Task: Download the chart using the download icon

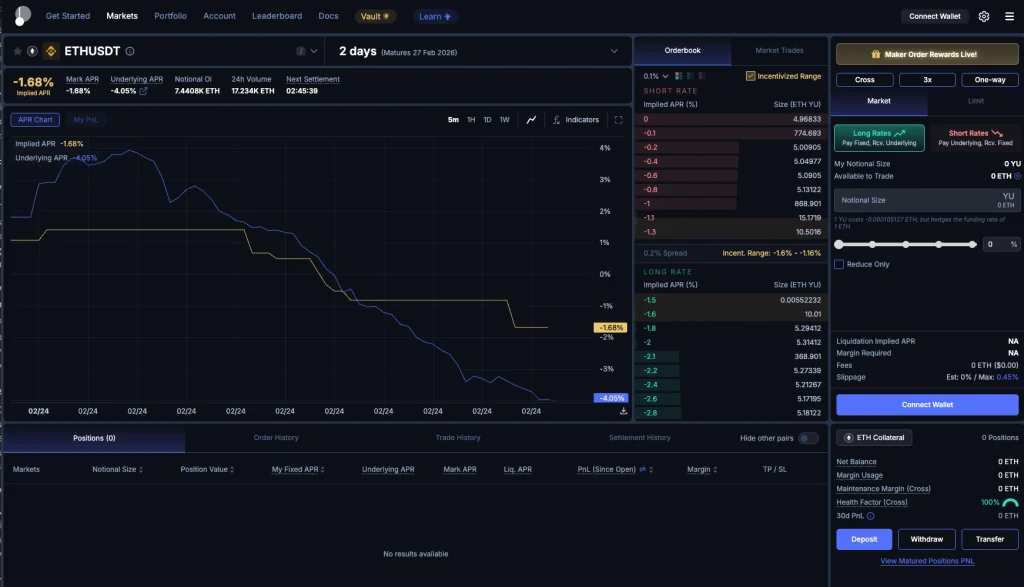Action: (624, 410)
